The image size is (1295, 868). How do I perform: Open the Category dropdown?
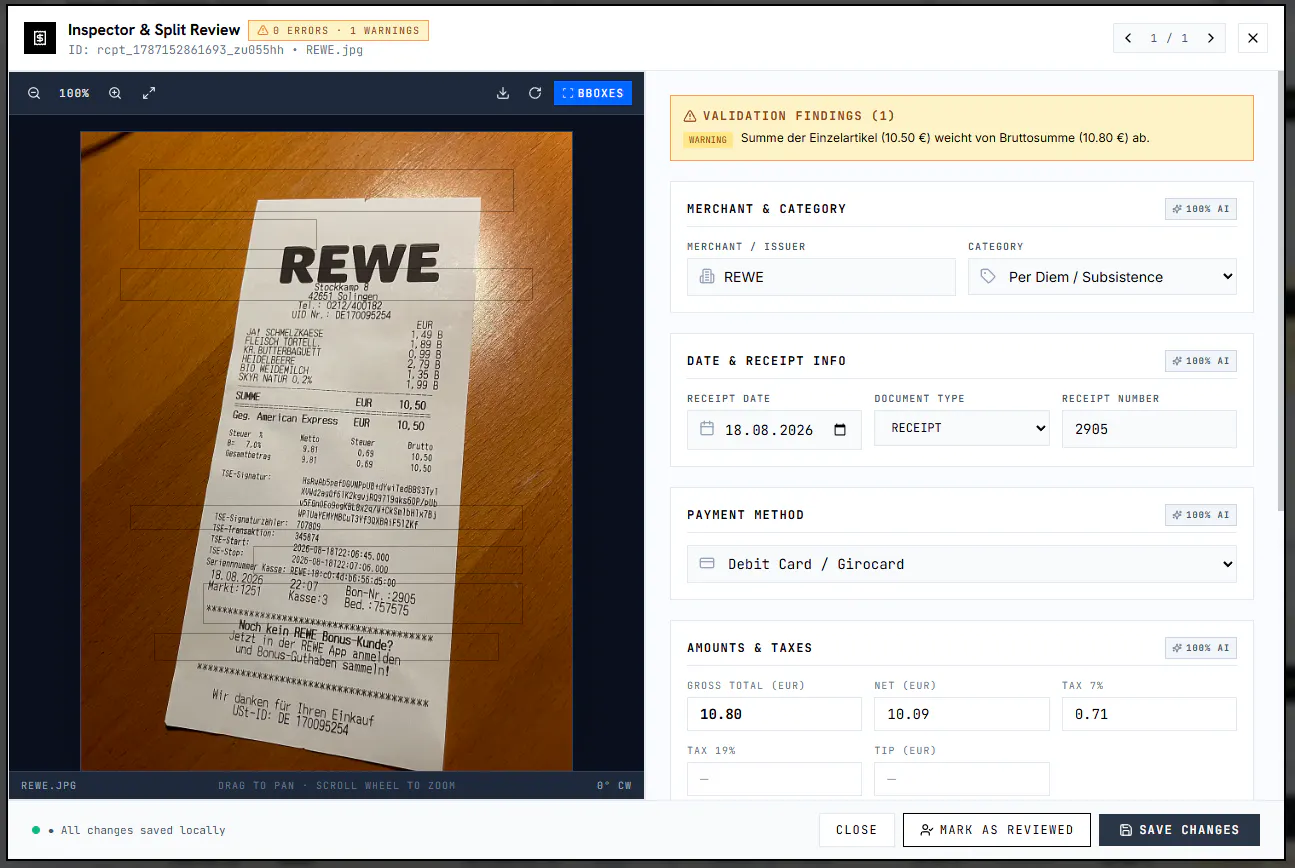click(x=1102, y=277)
